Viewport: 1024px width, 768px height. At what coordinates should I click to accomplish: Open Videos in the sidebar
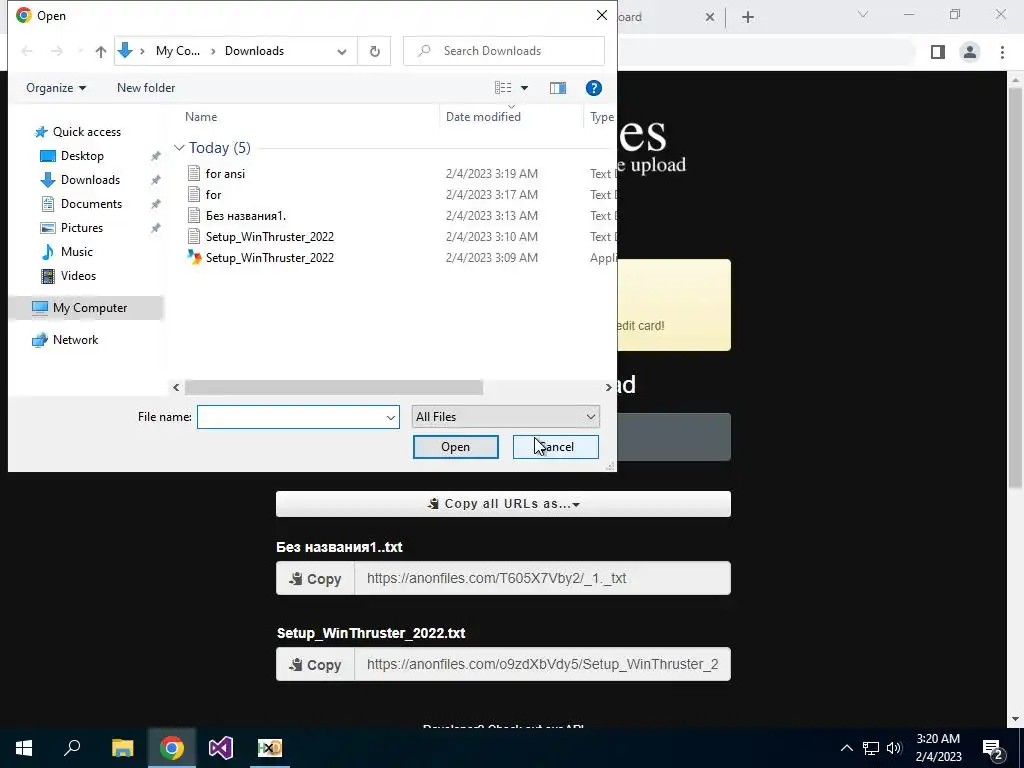(x=78, y=276)
